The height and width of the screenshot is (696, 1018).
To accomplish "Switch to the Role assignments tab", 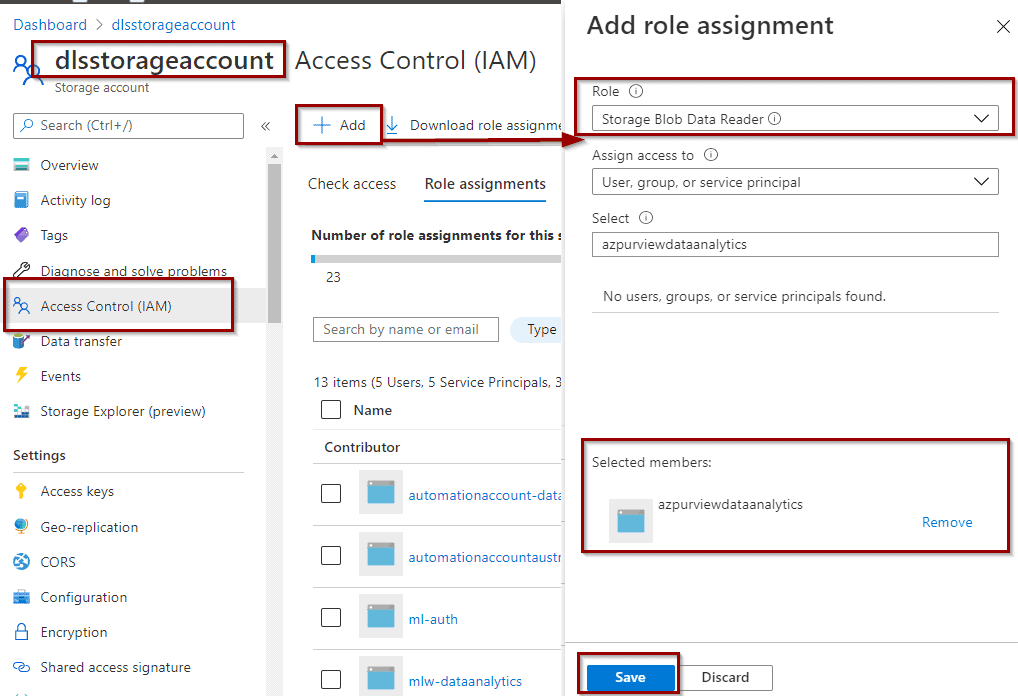I will [485, 184].
